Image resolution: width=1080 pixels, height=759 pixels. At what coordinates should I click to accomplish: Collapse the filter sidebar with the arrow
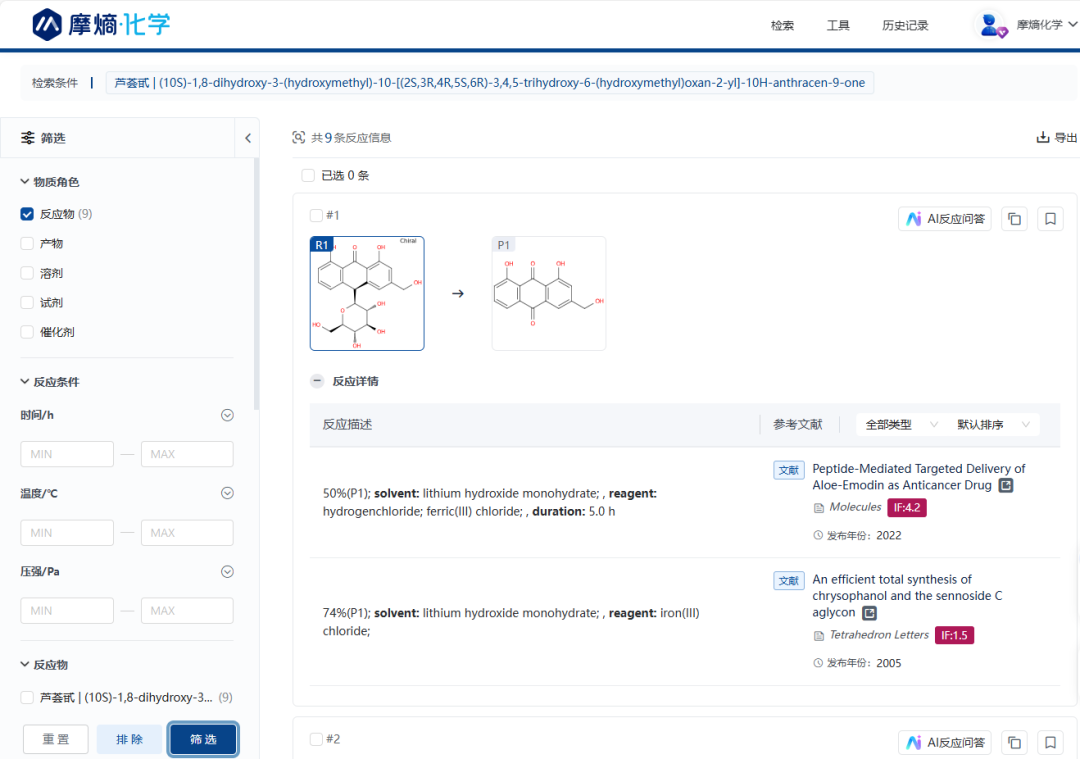pos(248,138)
